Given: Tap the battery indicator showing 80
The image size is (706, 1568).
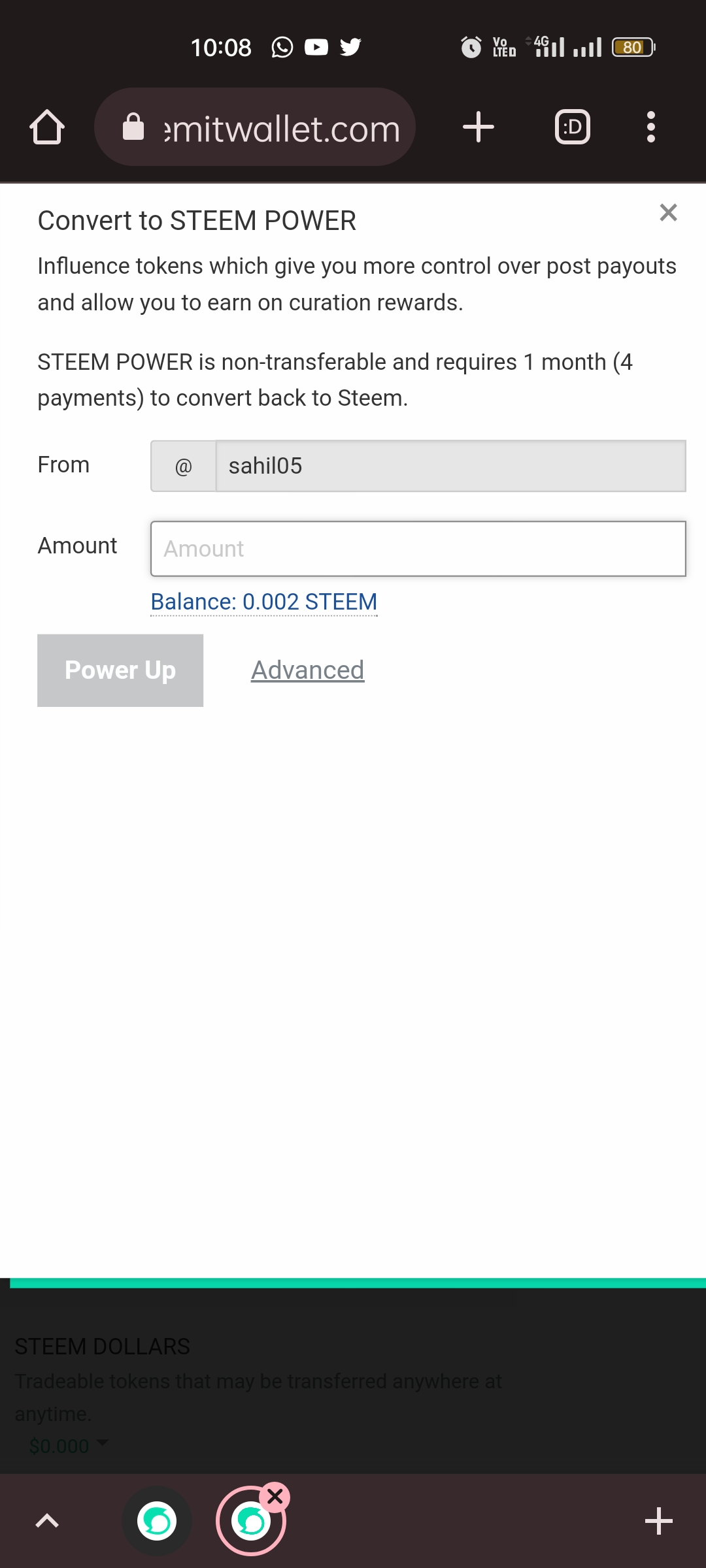Looking at the screenshot, I should [633, 47].
